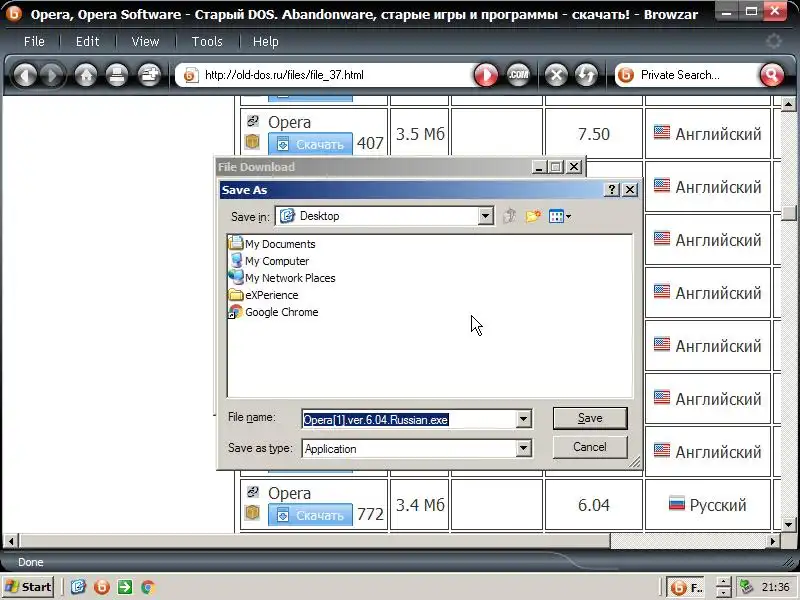
Task: Click the package icon in the Opera 7.50 row
Action: pos(253,141)
